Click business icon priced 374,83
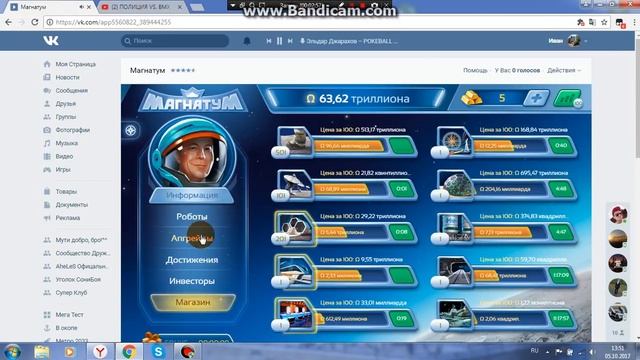 click(x=454, y=228)
